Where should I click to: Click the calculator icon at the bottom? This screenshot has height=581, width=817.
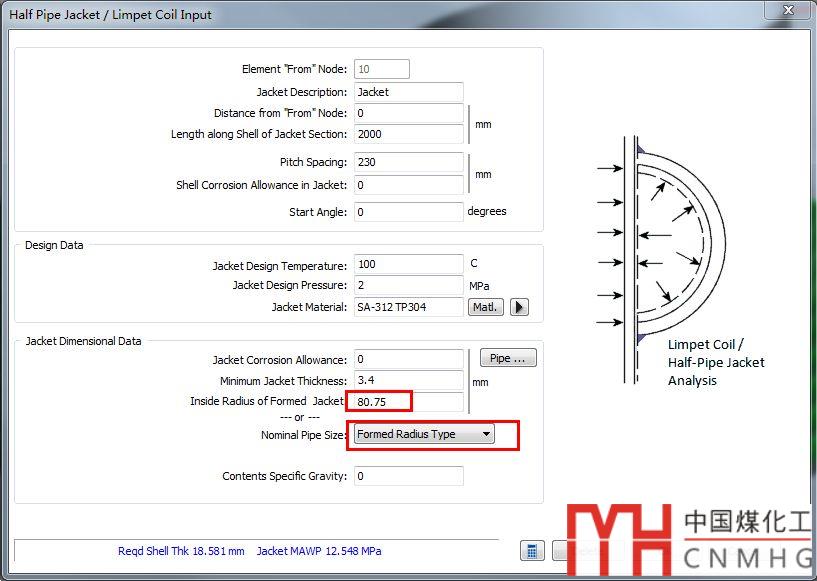point(532,551)
